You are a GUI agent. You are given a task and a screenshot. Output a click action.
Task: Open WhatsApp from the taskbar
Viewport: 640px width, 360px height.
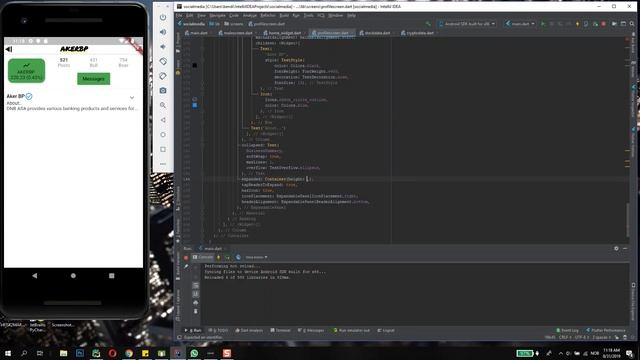[194, 353]
